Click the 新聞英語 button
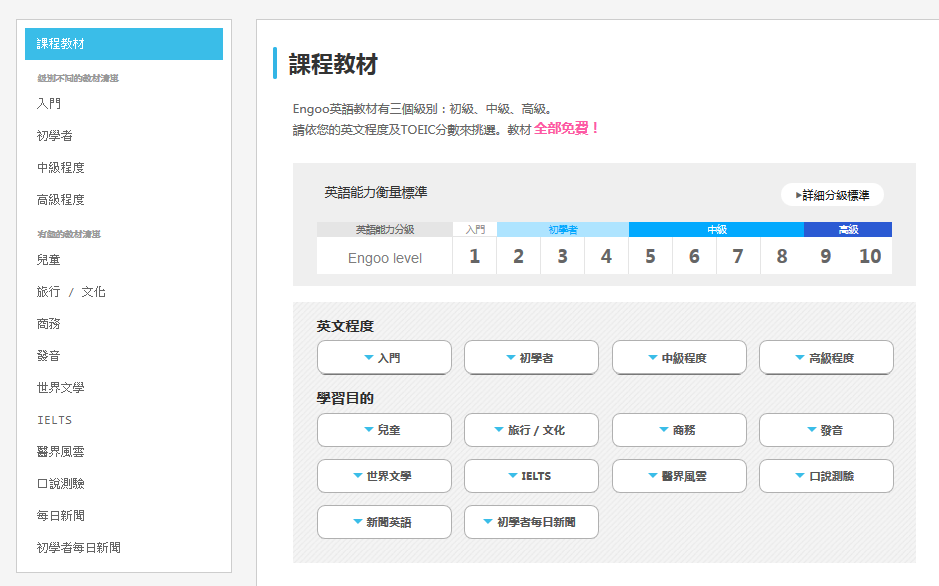This screenshot has height=586, width=939. click(384, 522)
